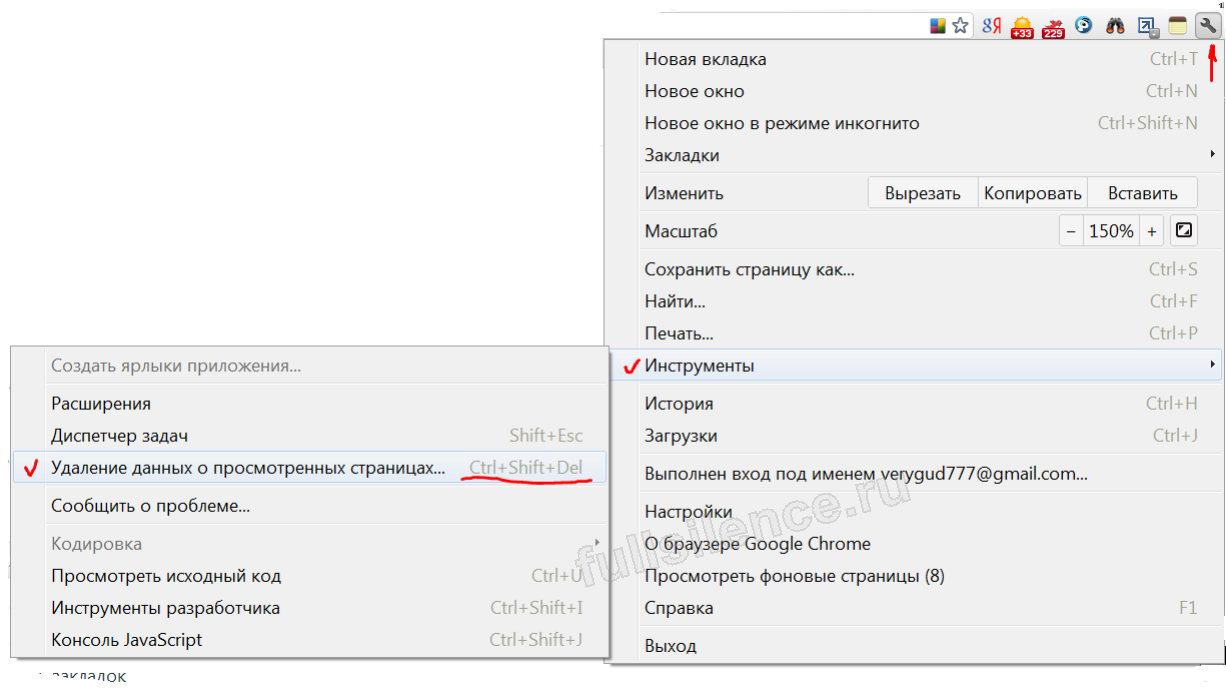The width and height of the screenshot is (1226, 694).
Task: Select Удаление данных о просмотренных страницах
Action: pos(248,468)
